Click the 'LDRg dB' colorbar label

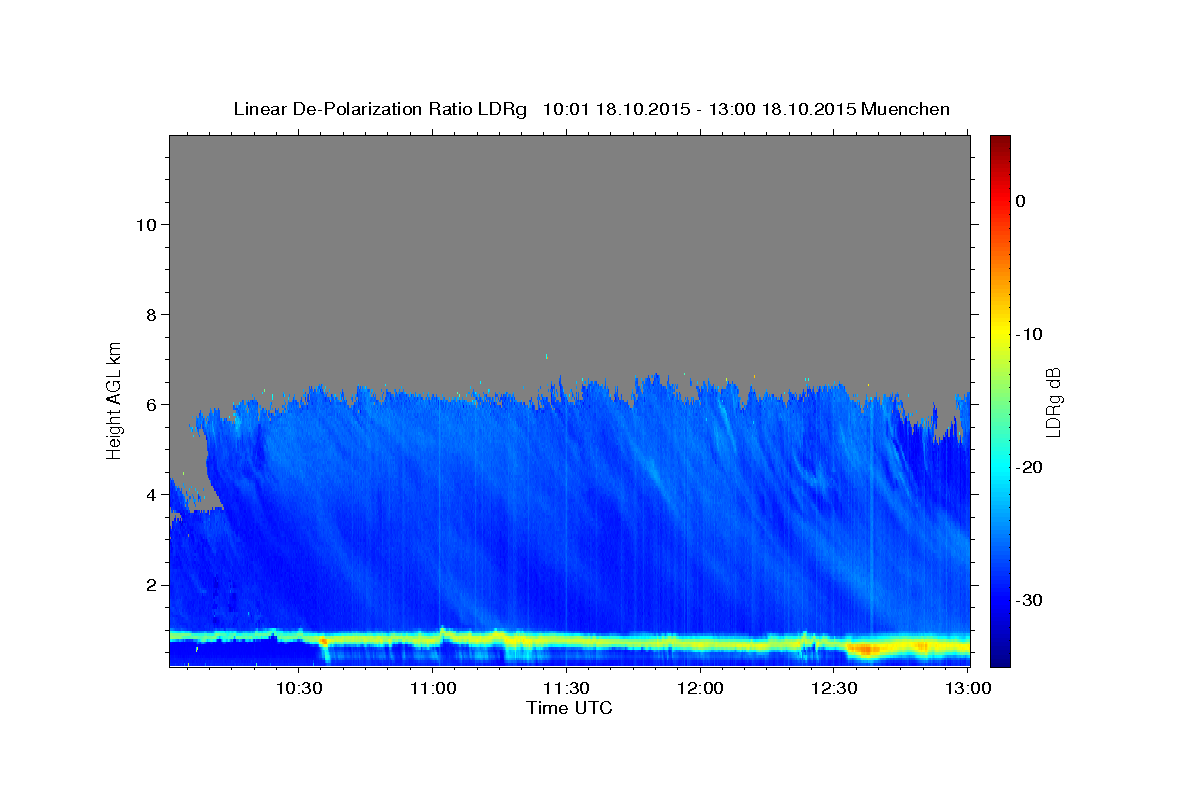1054,401
